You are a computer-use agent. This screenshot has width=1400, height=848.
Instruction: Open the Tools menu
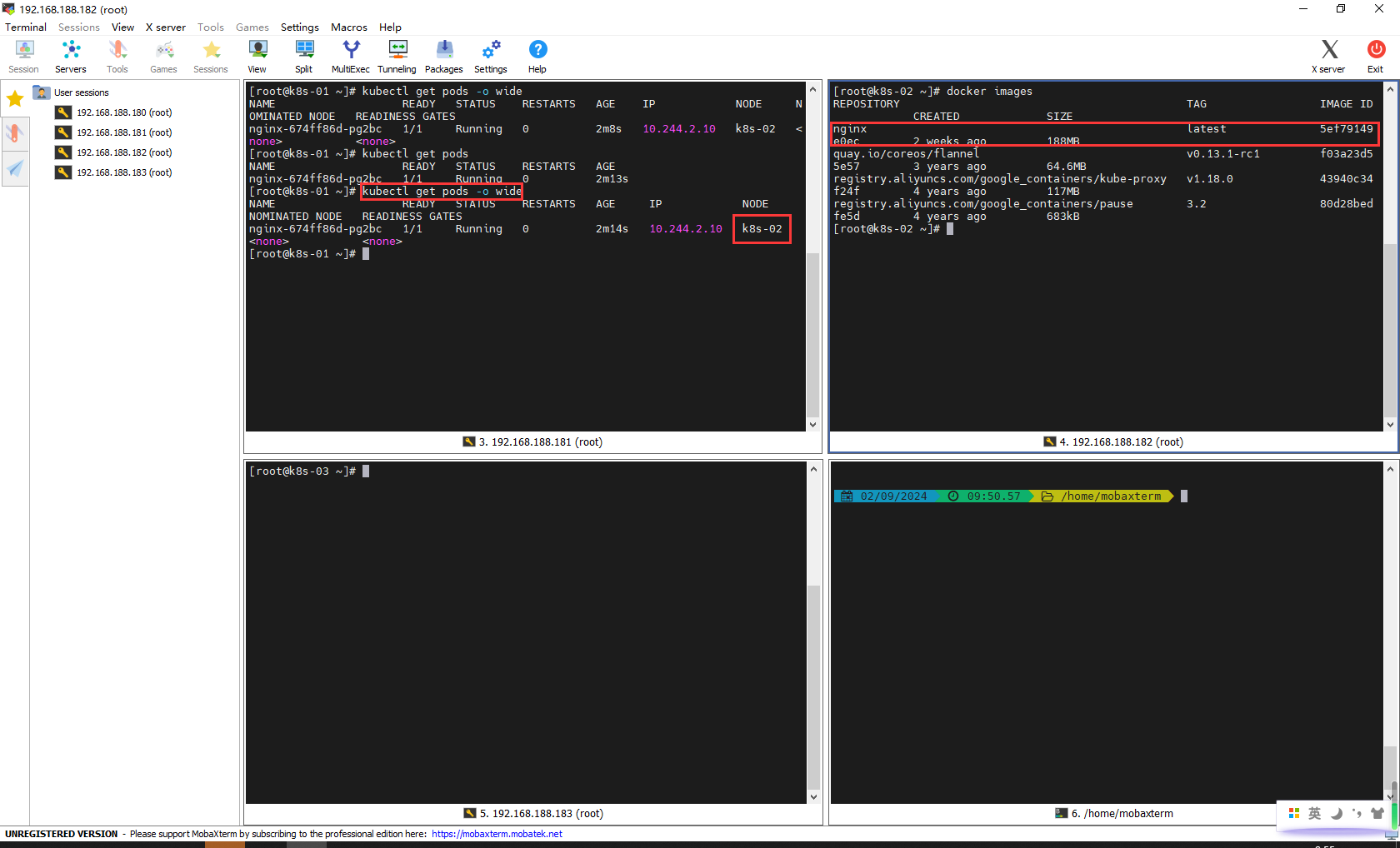(211, 27)
